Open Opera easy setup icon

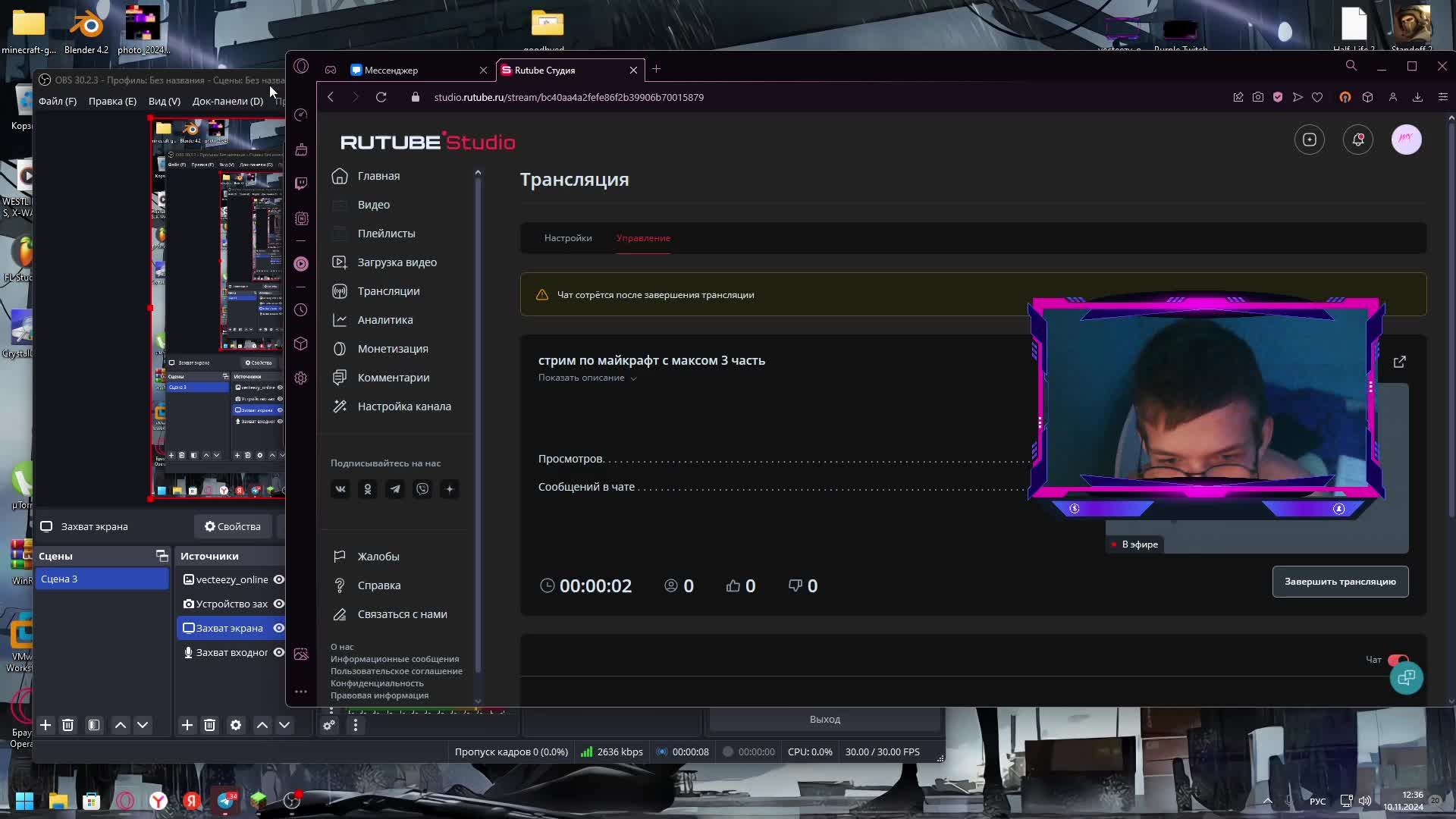click(x=1443, y=97)
